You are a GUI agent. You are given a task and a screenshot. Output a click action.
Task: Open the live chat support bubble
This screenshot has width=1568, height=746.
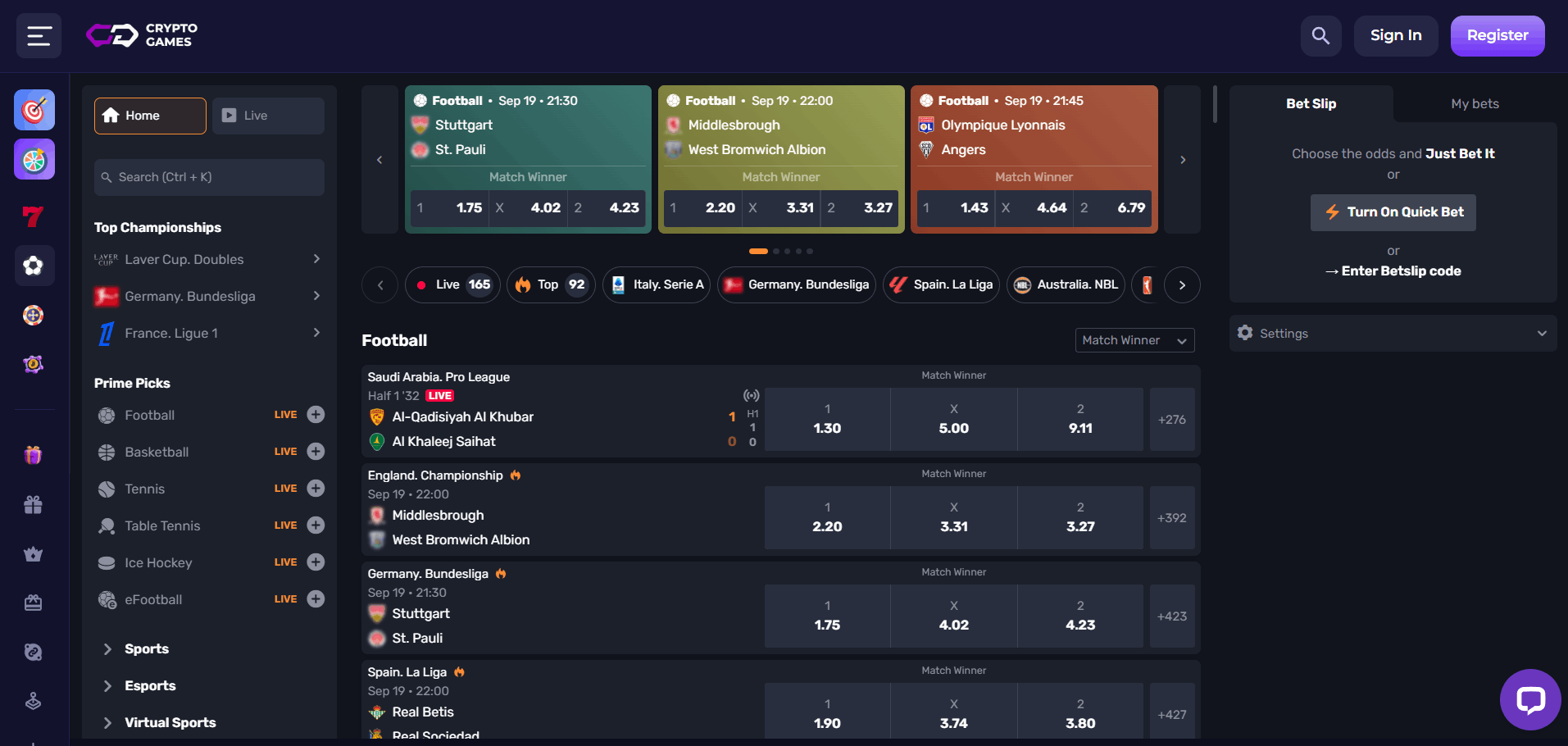[1529, 700]
